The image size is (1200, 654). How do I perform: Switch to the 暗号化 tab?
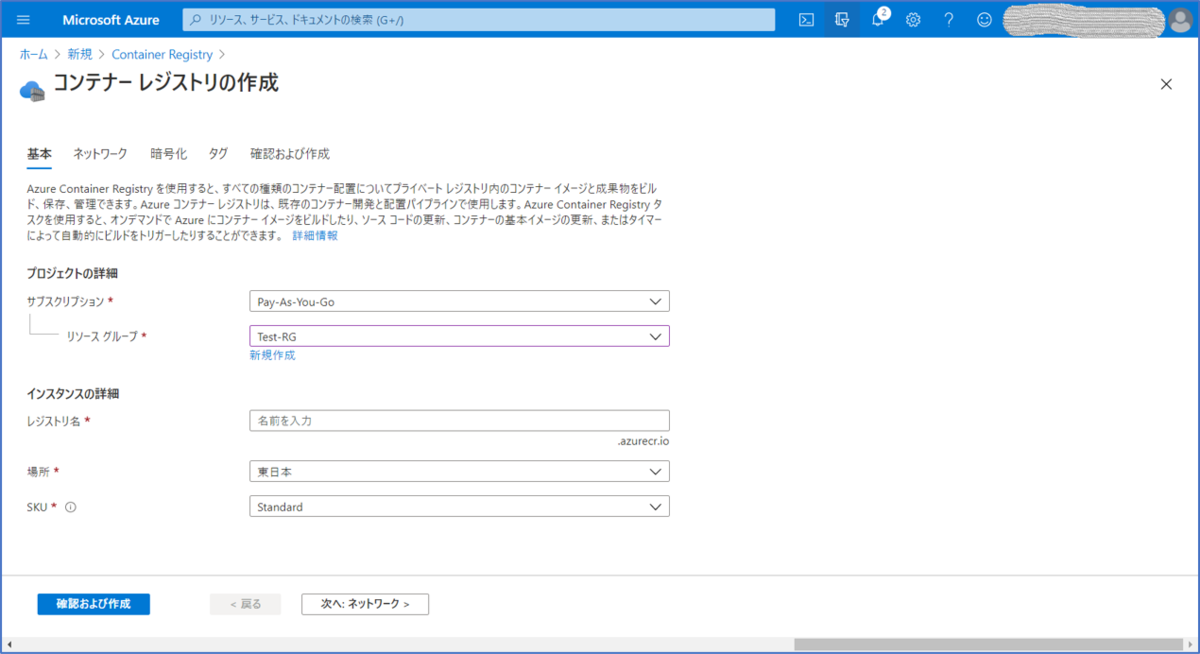click(x=168, y=154)
